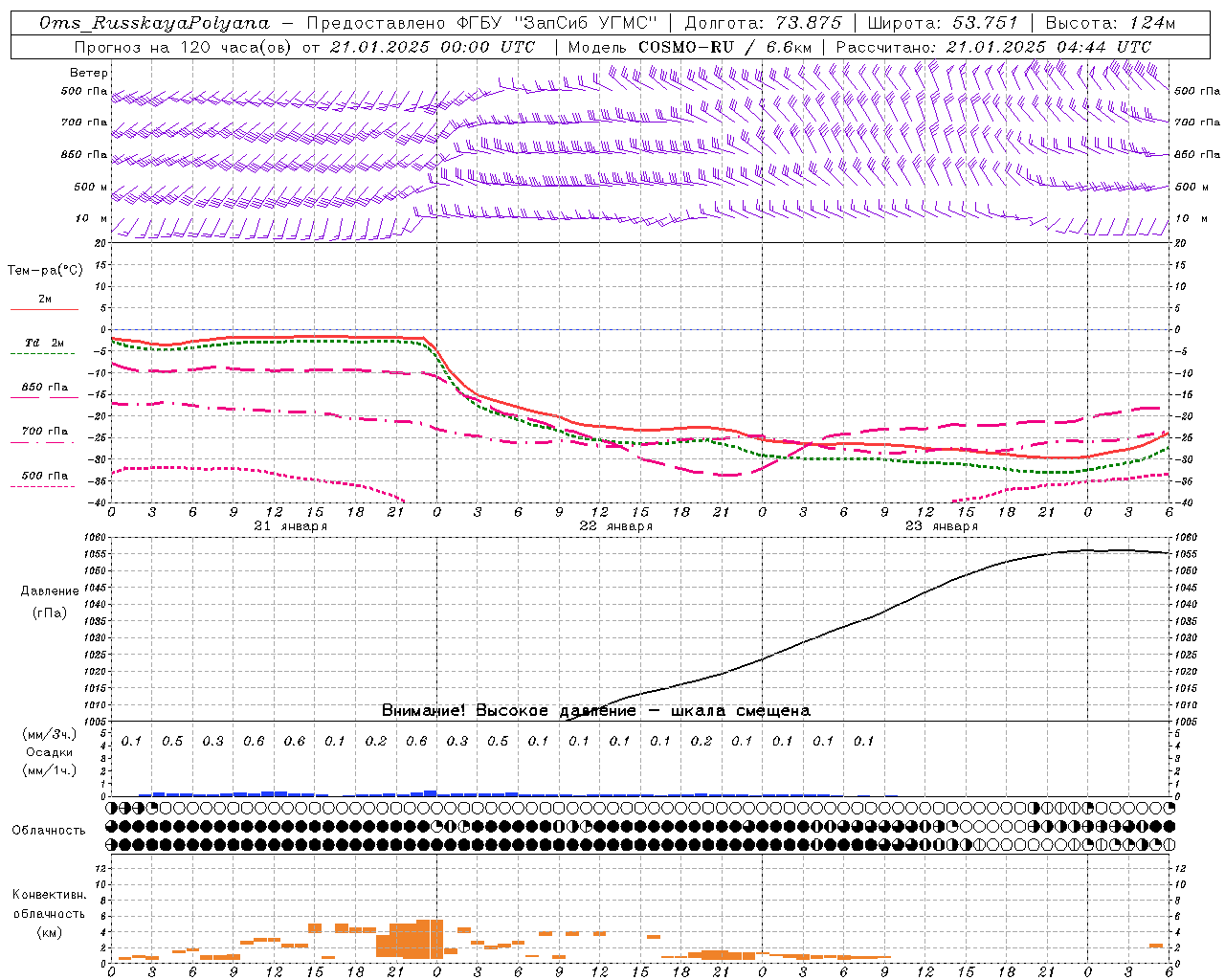
Task: Select the Высота: 124м header field
Action: (1111, 23)
